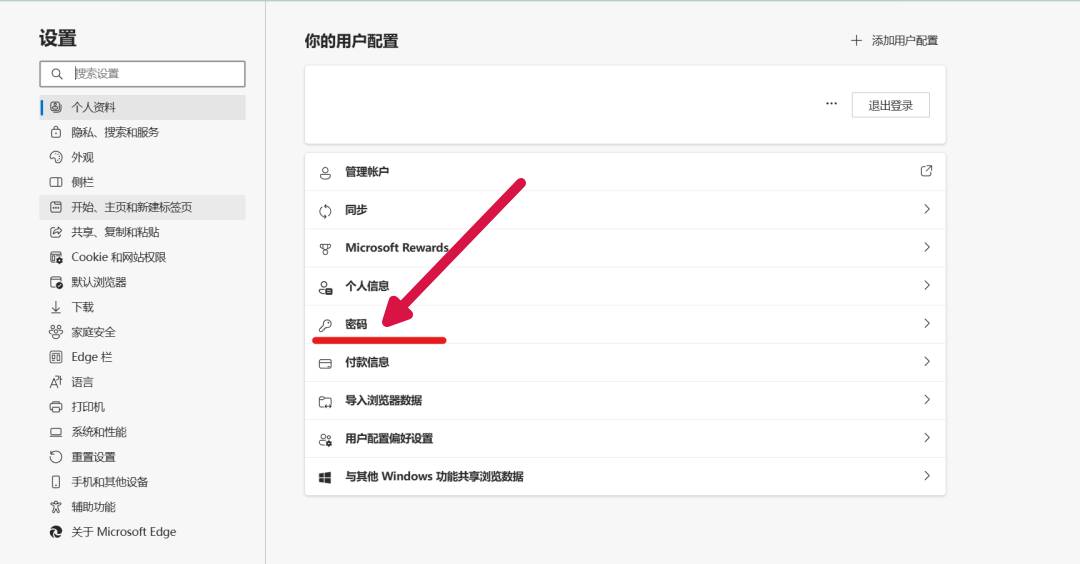Open the profile more options ellipsis menu
Screen dimensions: 1080x564
(x=831, y=104)
